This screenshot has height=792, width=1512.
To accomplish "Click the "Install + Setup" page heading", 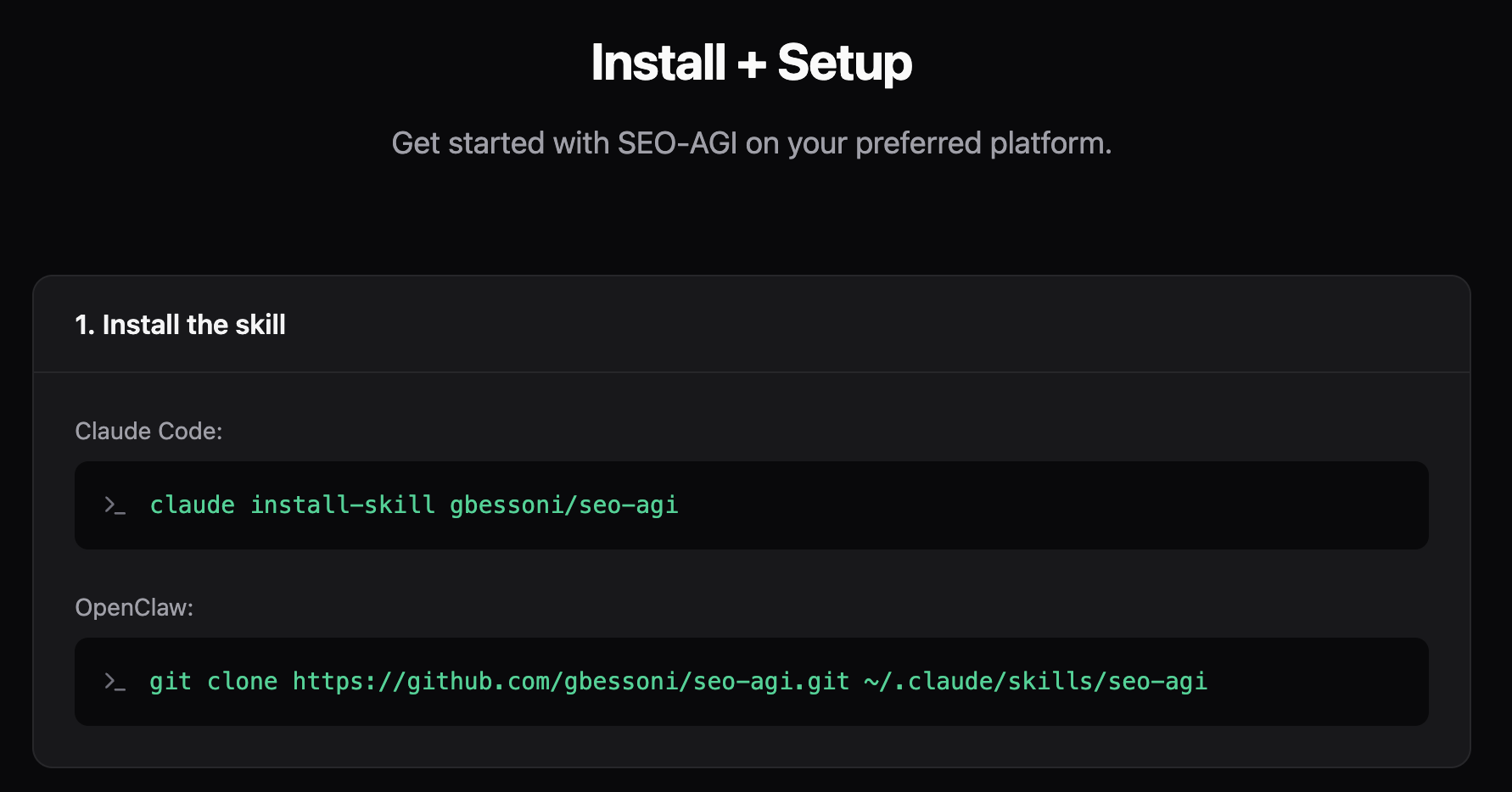I will point(751,63).
